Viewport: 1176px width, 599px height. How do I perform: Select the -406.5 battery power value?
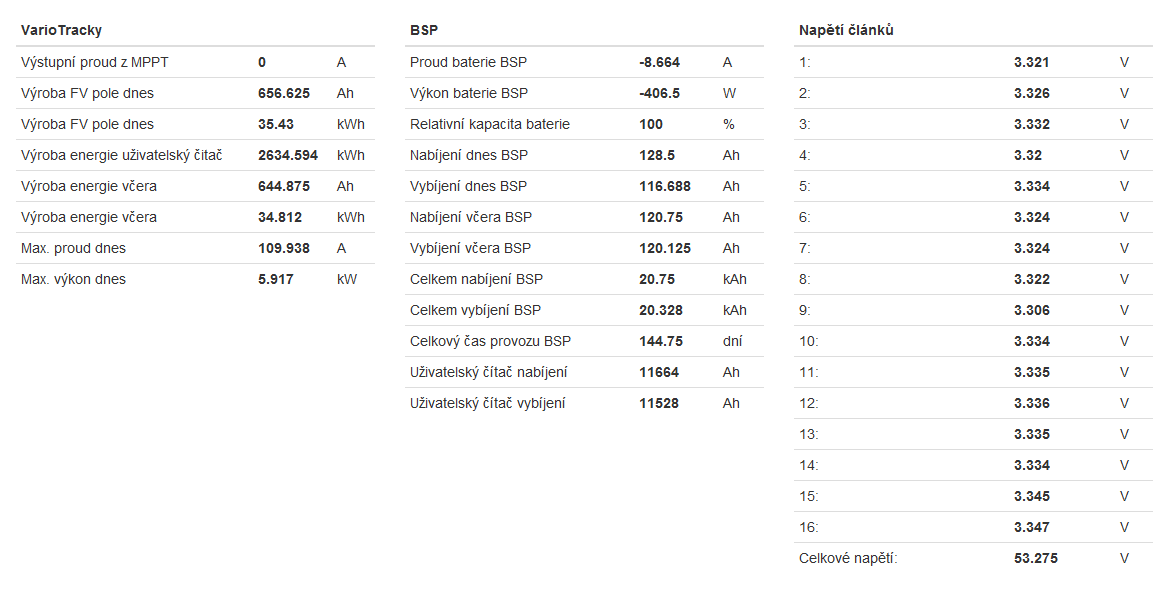pyautogui.click(x=660, y=93)
